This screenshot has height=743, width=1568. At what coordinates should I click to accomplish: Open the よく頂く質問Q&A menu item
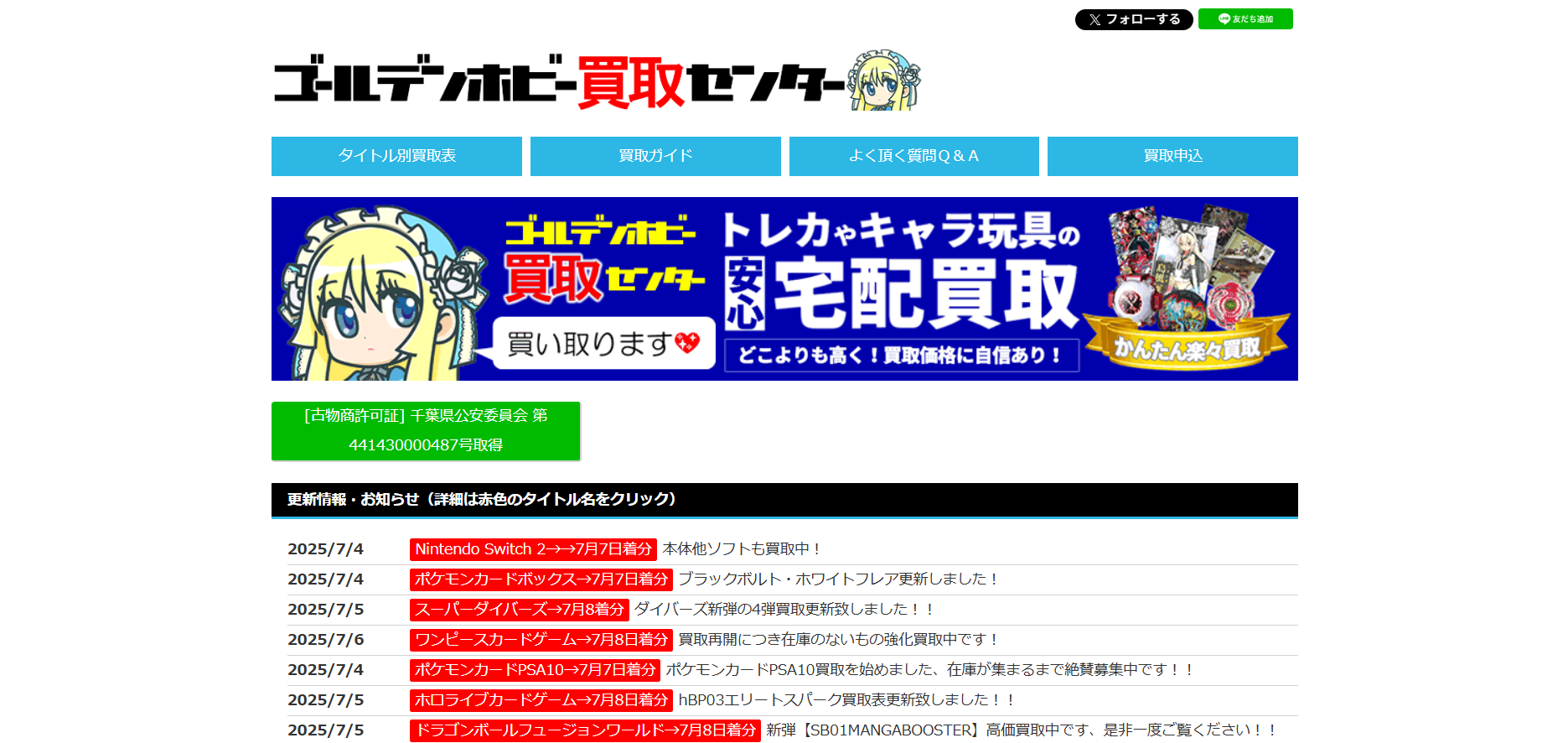pyautogui.click(x=914, y=156)
